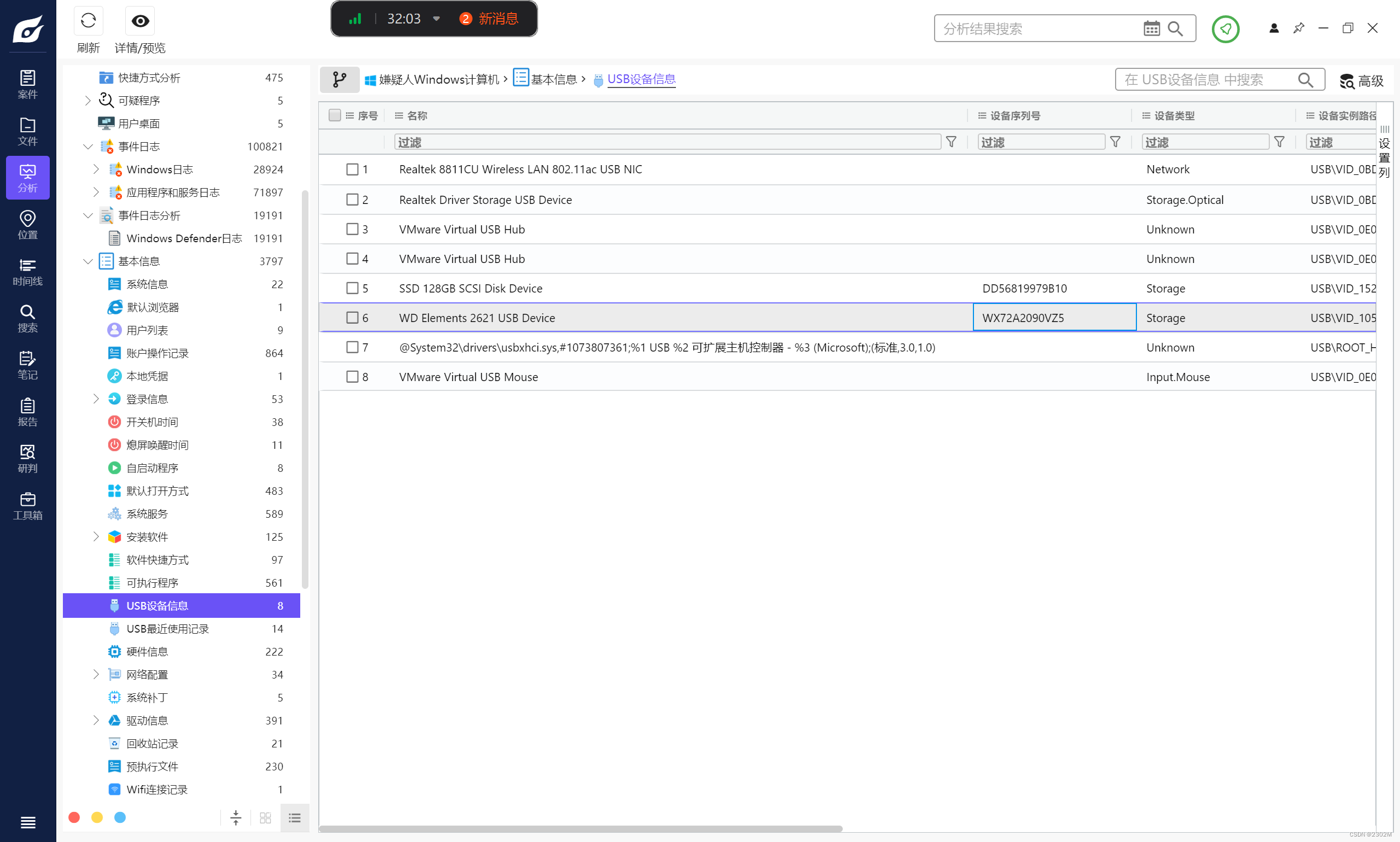Image resolution: width=1400 pixels, height=842 pixels.
Task: Click the filter funnel for 设备序列号 column
Action: click(x=1115, y=142)
